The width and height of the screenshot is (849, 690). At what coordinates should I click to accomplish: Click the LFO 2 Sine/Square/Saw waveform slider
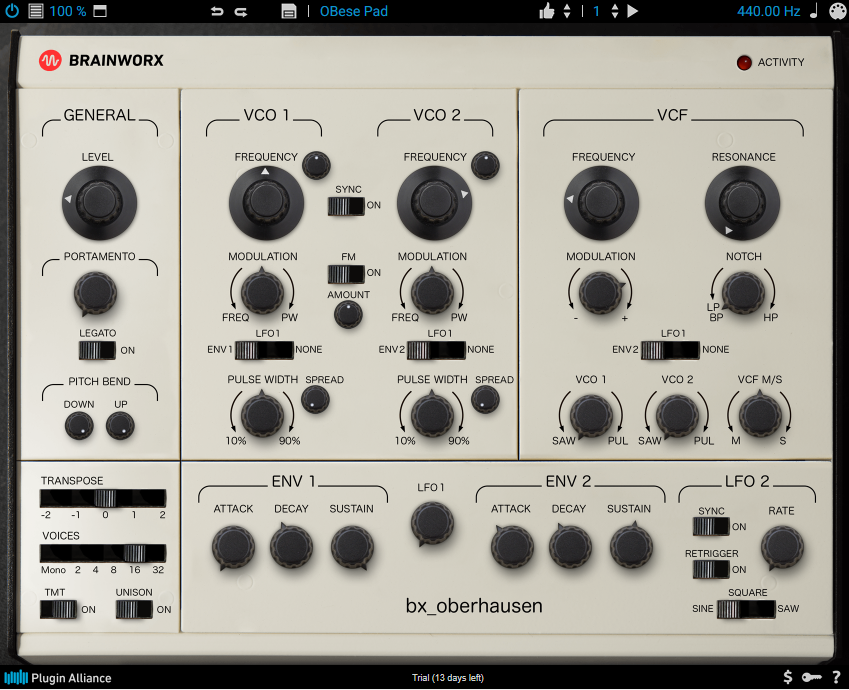746,609
